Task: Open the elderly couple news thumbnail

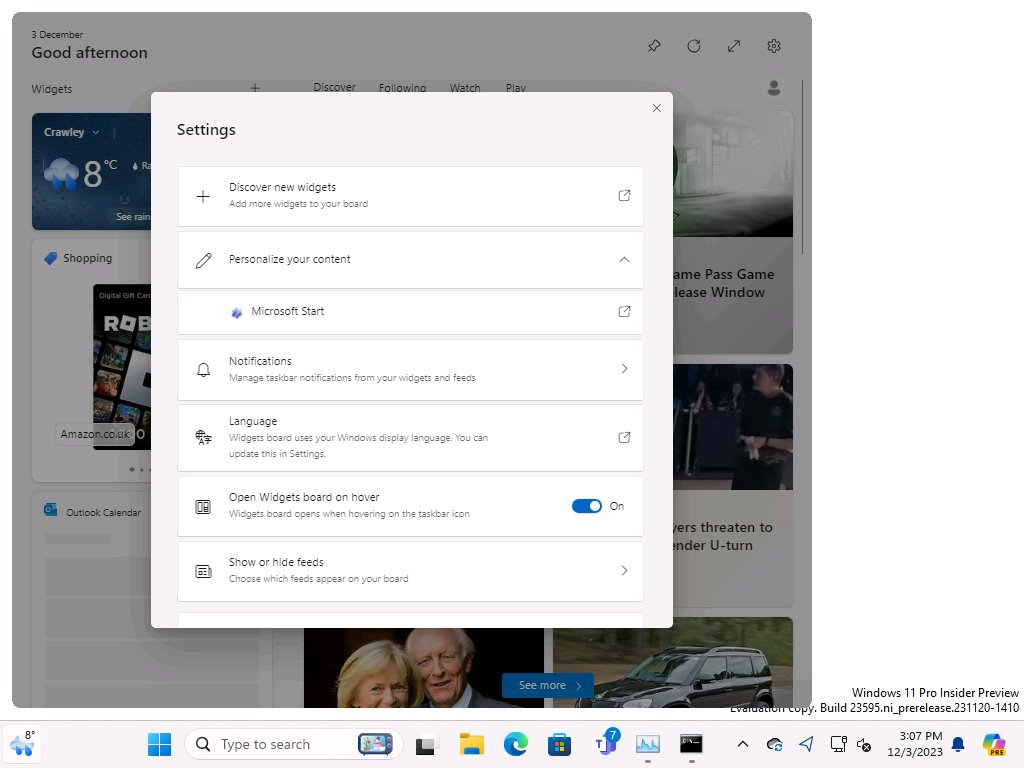Action: (x=423, y=667)
